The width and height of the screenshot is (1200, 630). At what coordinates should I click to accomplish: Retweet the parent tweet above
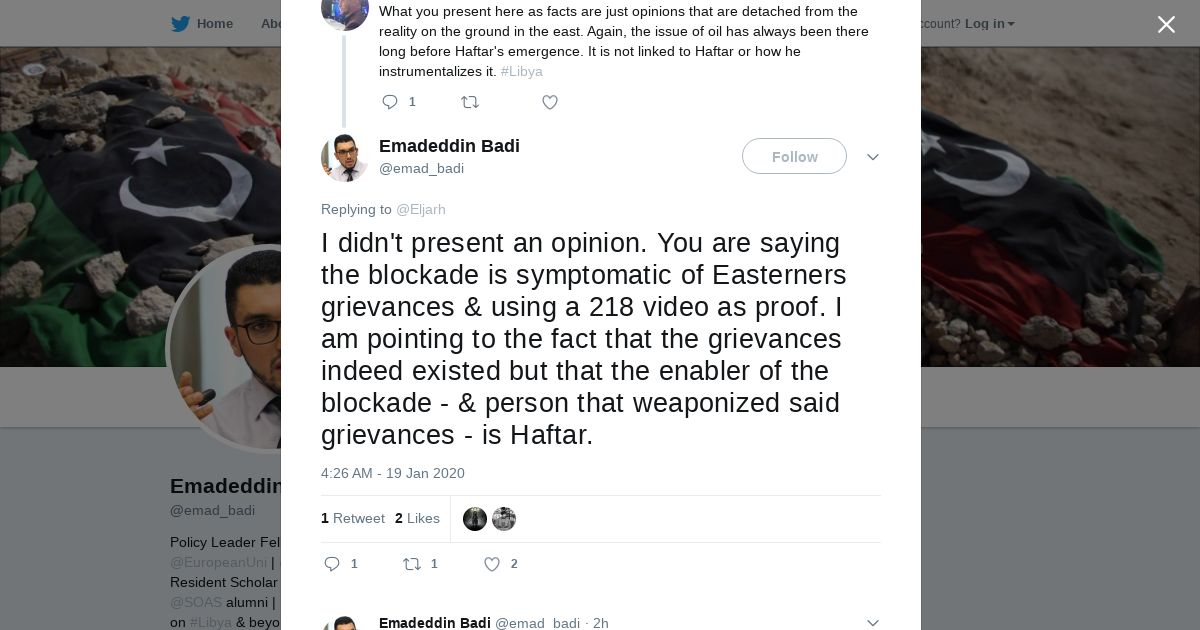[470, 102]
